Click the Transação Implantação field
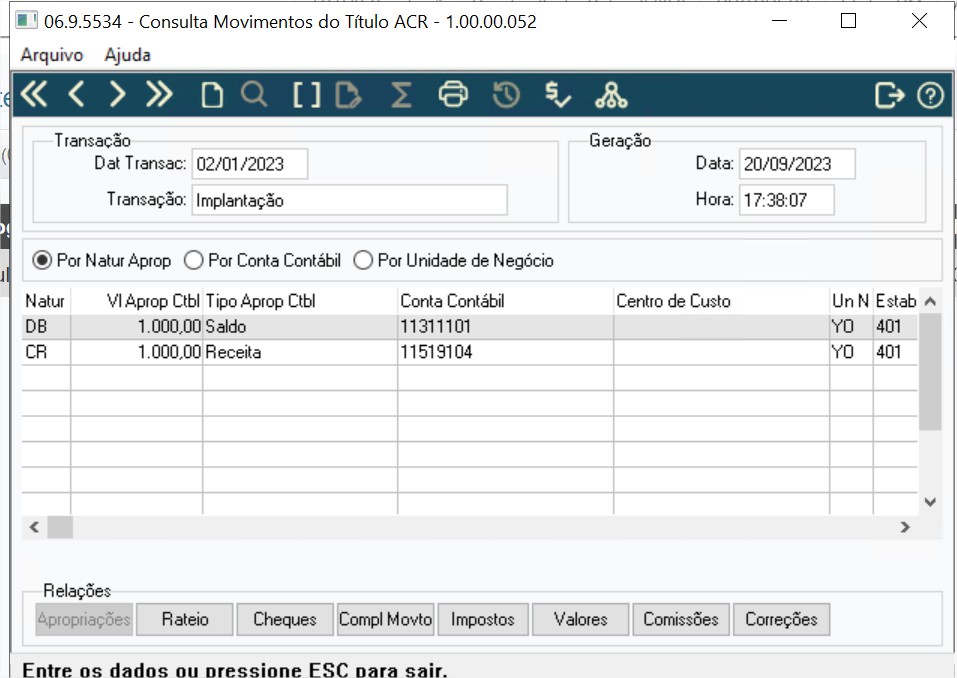The height and width of the screenshot is (678, 957). (x=349, y=200)
